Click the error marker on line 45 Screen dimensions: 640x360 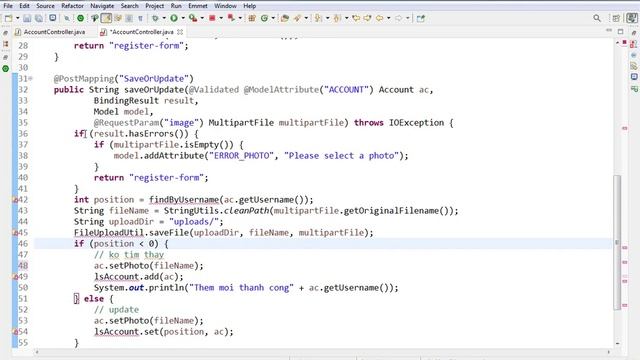tap(15, 233)
